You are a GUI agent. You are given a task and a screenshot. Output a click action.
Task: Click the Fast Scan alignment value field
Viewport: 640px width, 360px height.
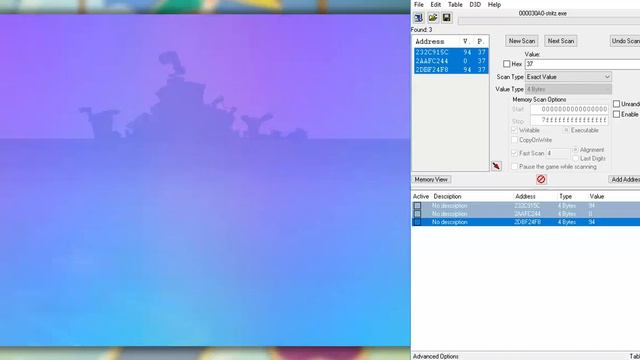click(x=558, y=153)
